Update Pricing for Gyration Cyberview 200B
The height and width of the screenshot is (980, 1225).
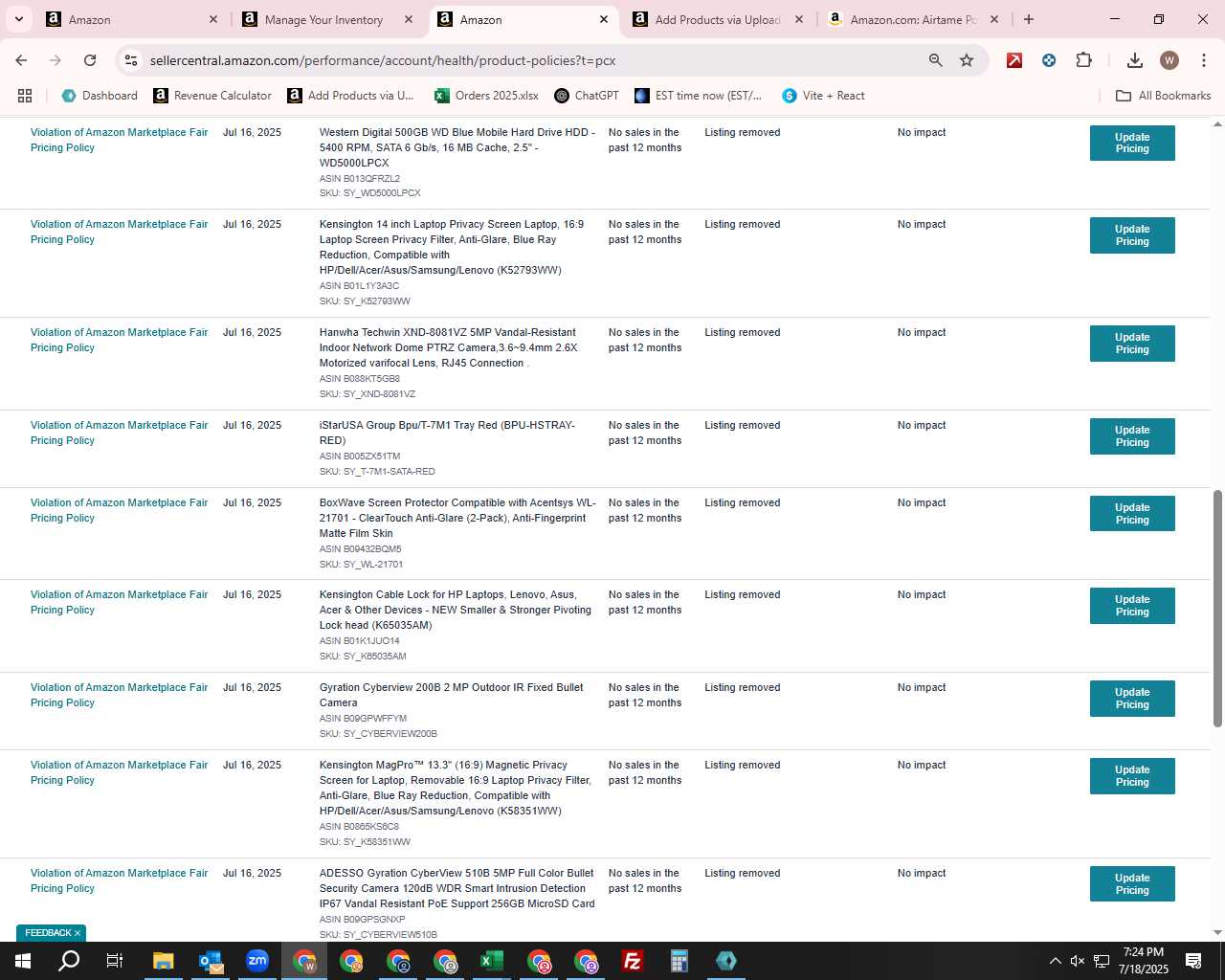pyautogui.click(x=1132, y=699)
